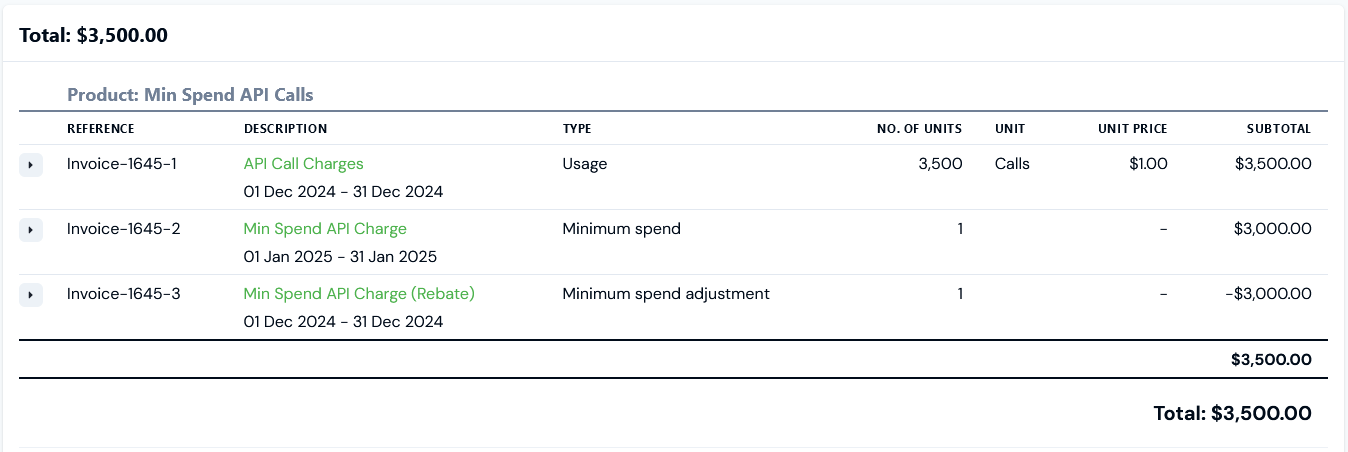Image resolution: width=1348 pixels, height=452 pixels.
Task: Select the Invoice-1645-2 reference text
Action: pyautogui.click(x=124, y=228)
